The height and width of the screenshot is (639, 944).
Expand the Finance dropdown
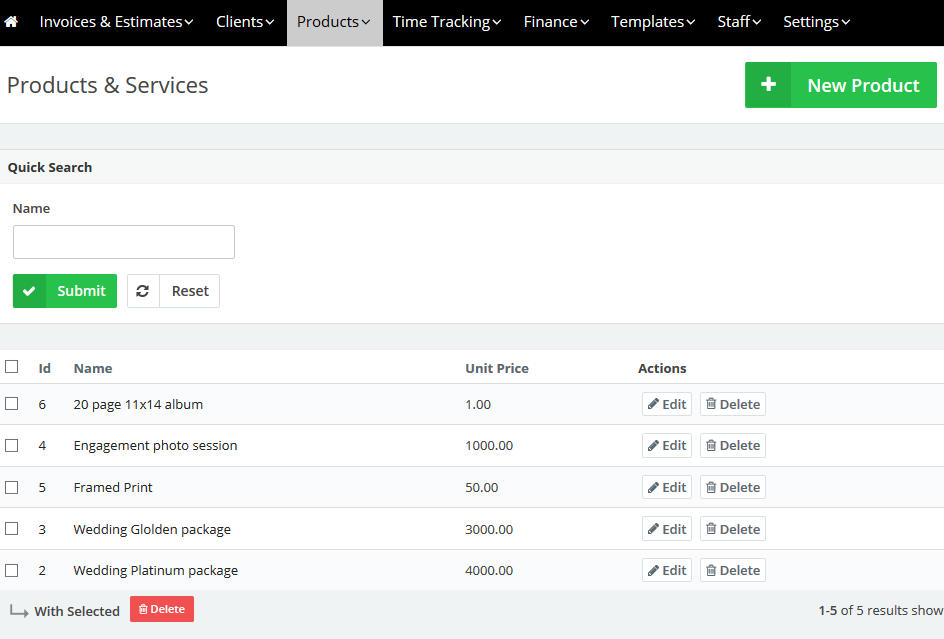point(555,21)
